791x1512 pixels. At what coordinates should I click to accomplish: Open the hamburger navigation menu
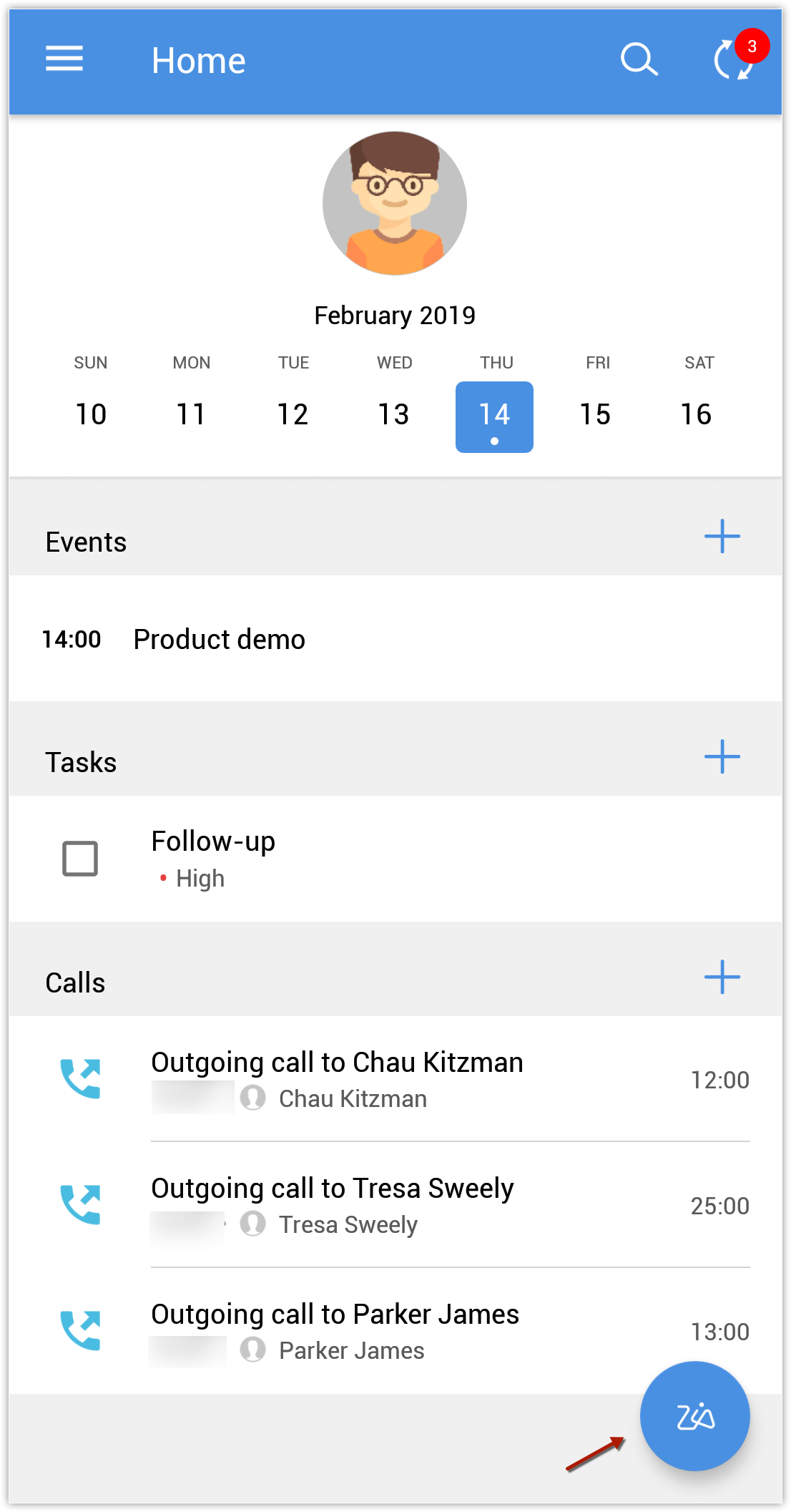[x=64, y=59]
